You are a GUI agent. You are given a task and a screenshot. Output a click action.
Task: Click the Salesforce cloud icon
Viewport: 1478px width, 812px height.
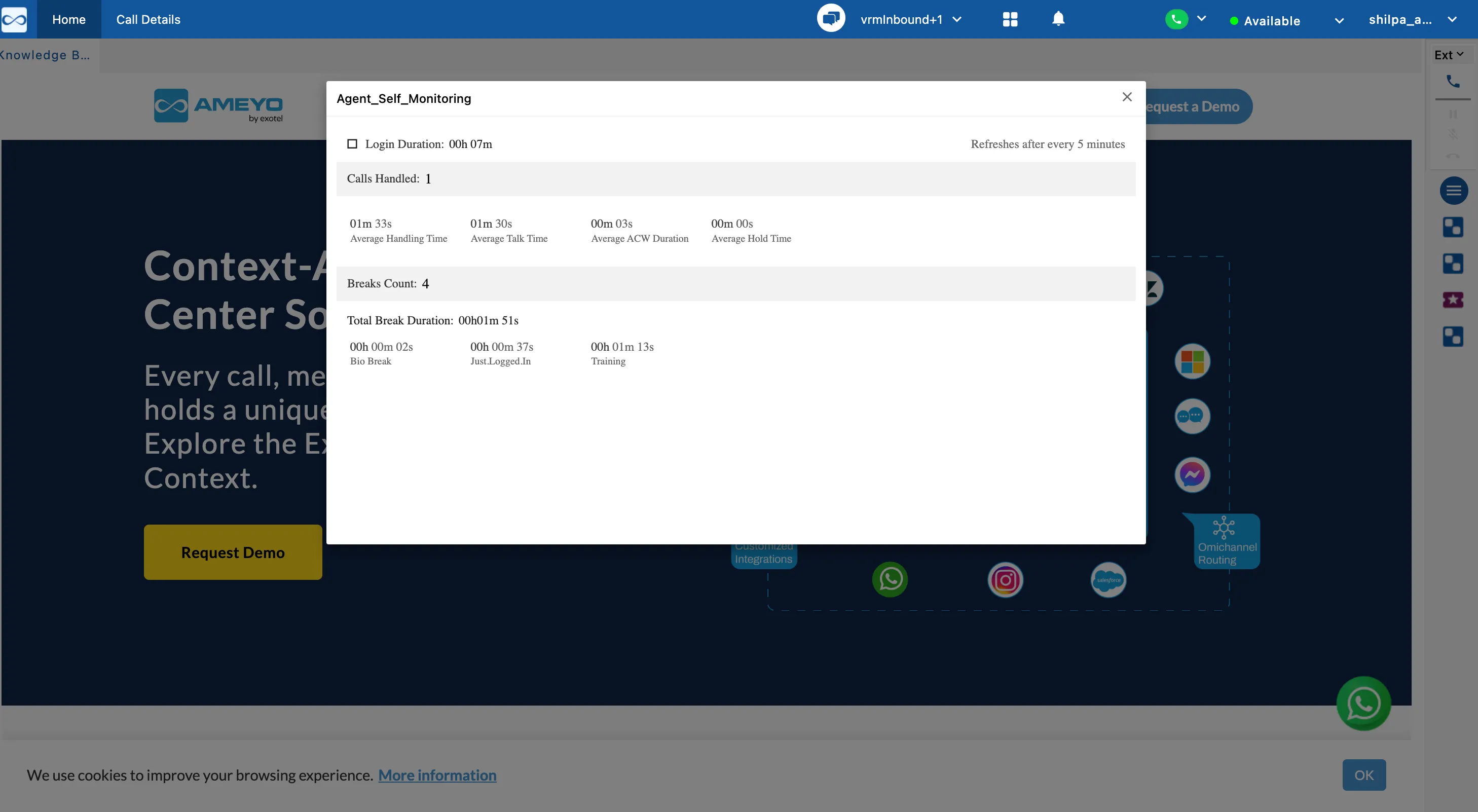(x=1108, y=579)
